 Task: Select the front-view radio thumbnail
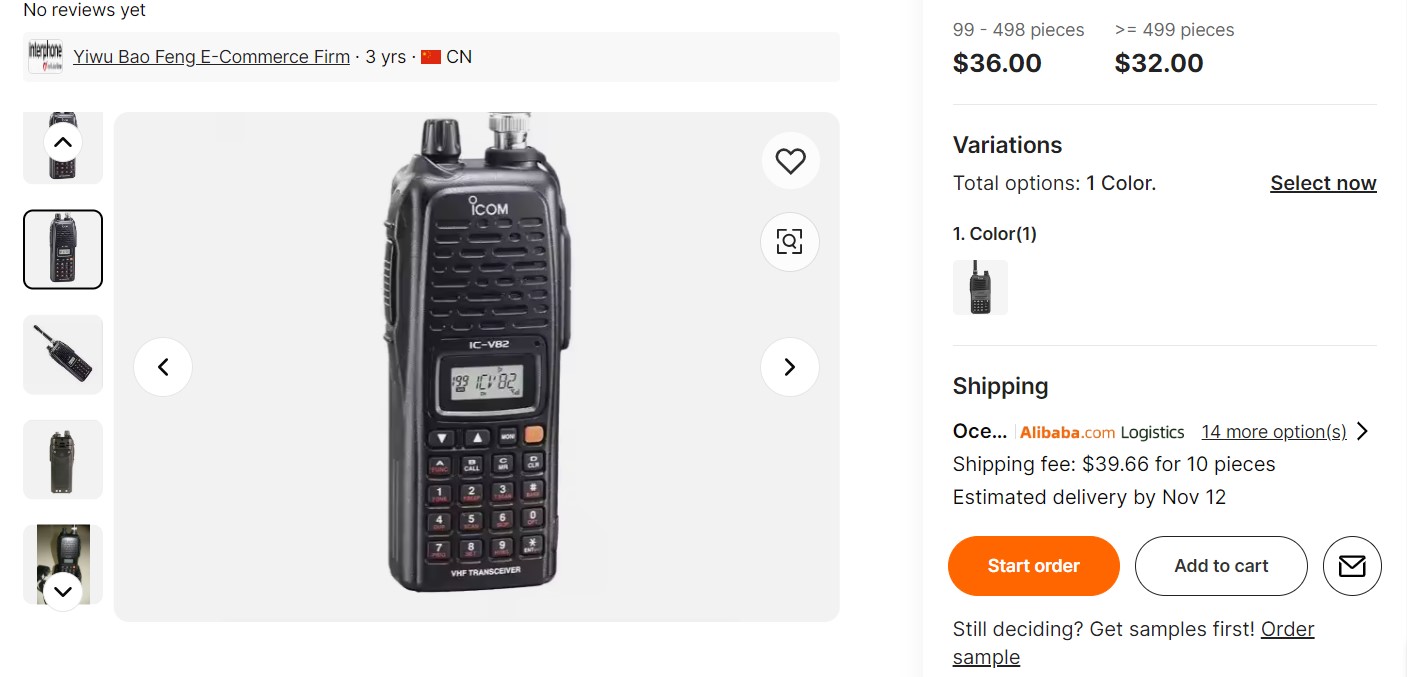[63, 249]
